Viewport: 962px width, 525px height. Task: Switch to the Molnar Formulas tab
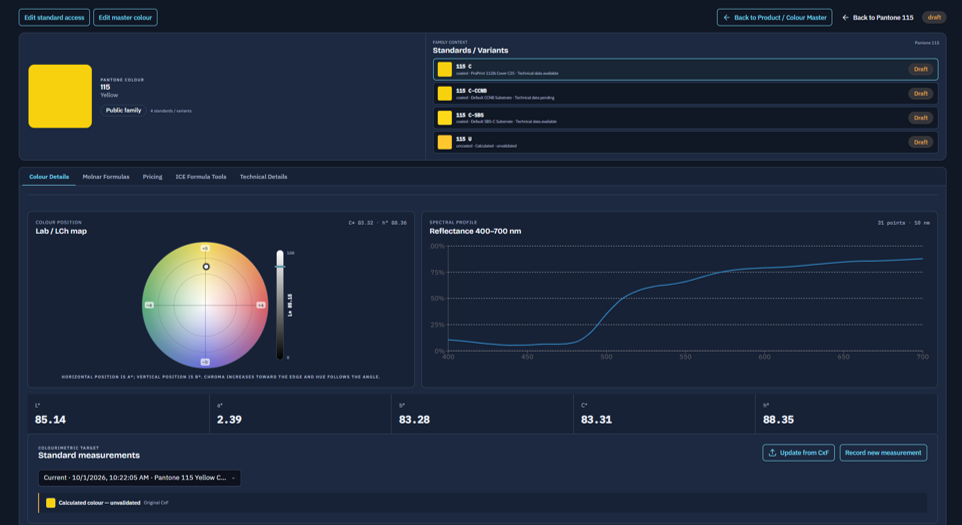[106, 177]
